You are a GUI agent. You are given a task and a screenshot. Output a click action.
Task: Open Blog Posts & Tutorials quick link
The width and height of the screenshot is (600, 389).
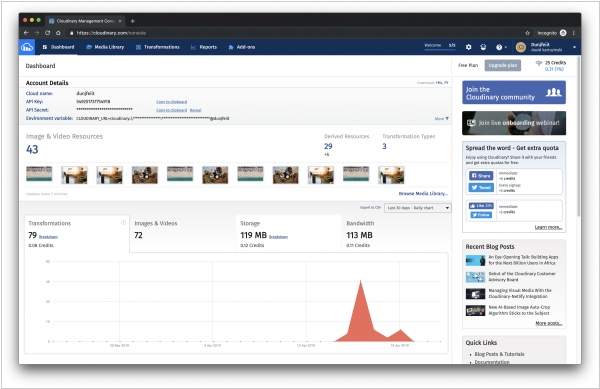(499, 354)
